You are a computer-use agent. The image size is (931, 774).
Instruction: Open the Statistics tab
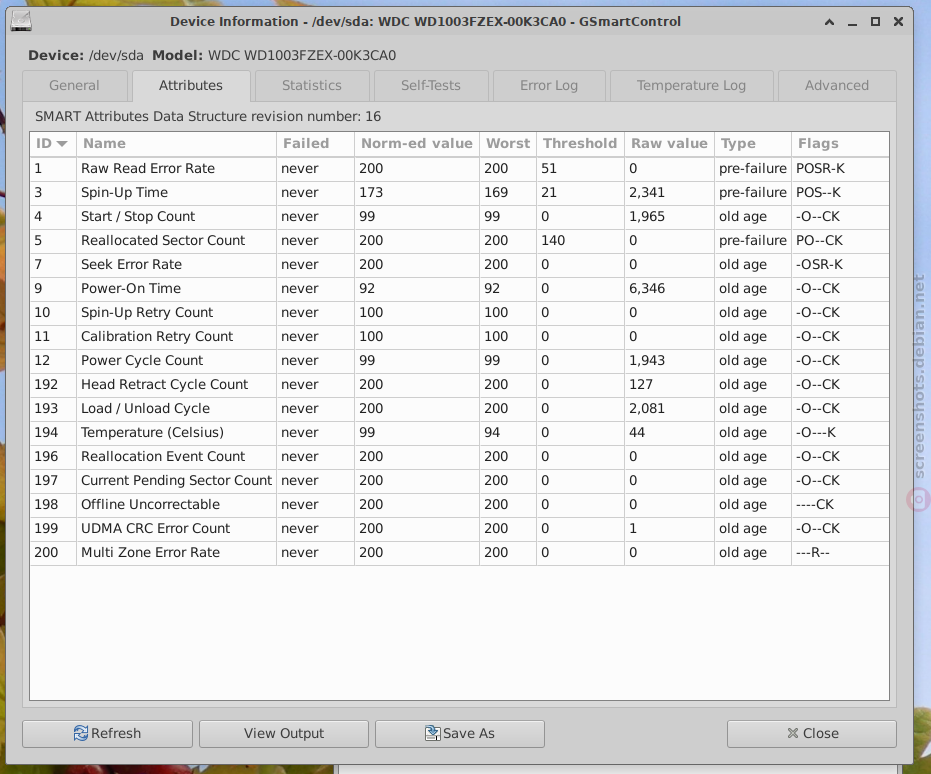(x=312, y=85)
